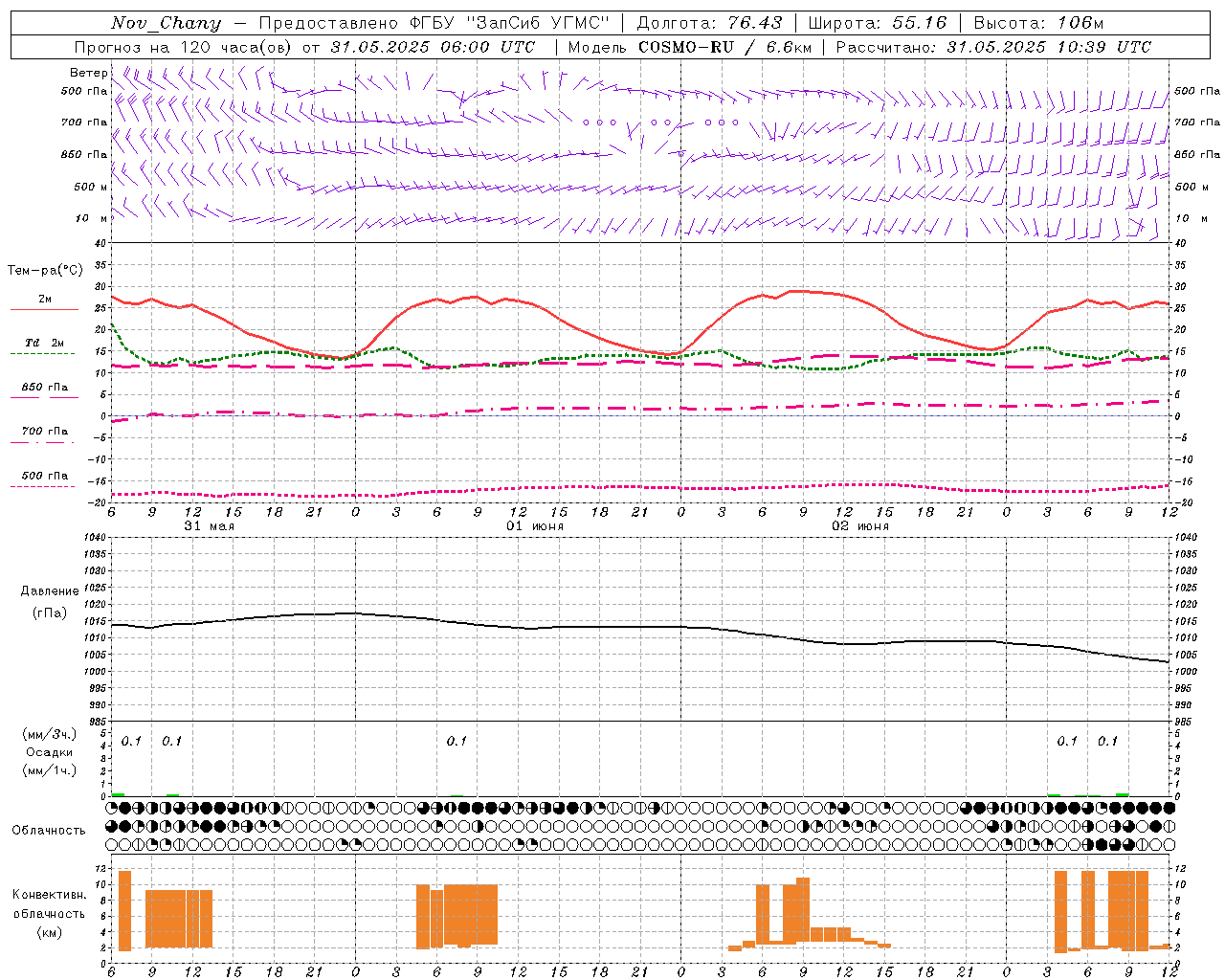Click the "Модель COSMO-RU / 6.6км" label
1225x980 pixels.
690,47
